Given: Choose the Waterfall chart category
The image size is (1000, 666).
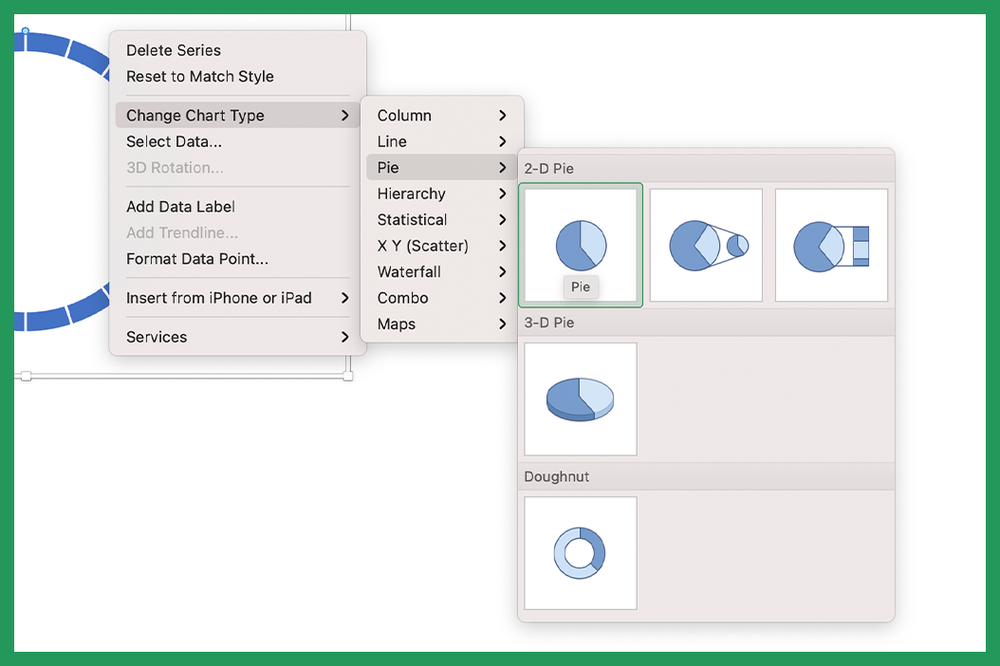Looking at the screenshot, I should pyautogui.click(x=409, y=271).
